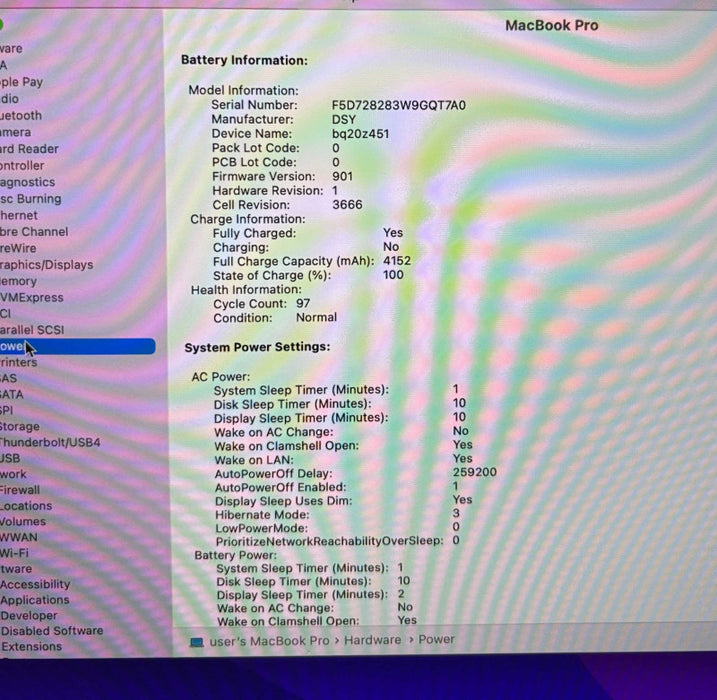Select Diagnostics in the sidebar
The width and height of the screenshot is (717, 700).
pos(27,182)
